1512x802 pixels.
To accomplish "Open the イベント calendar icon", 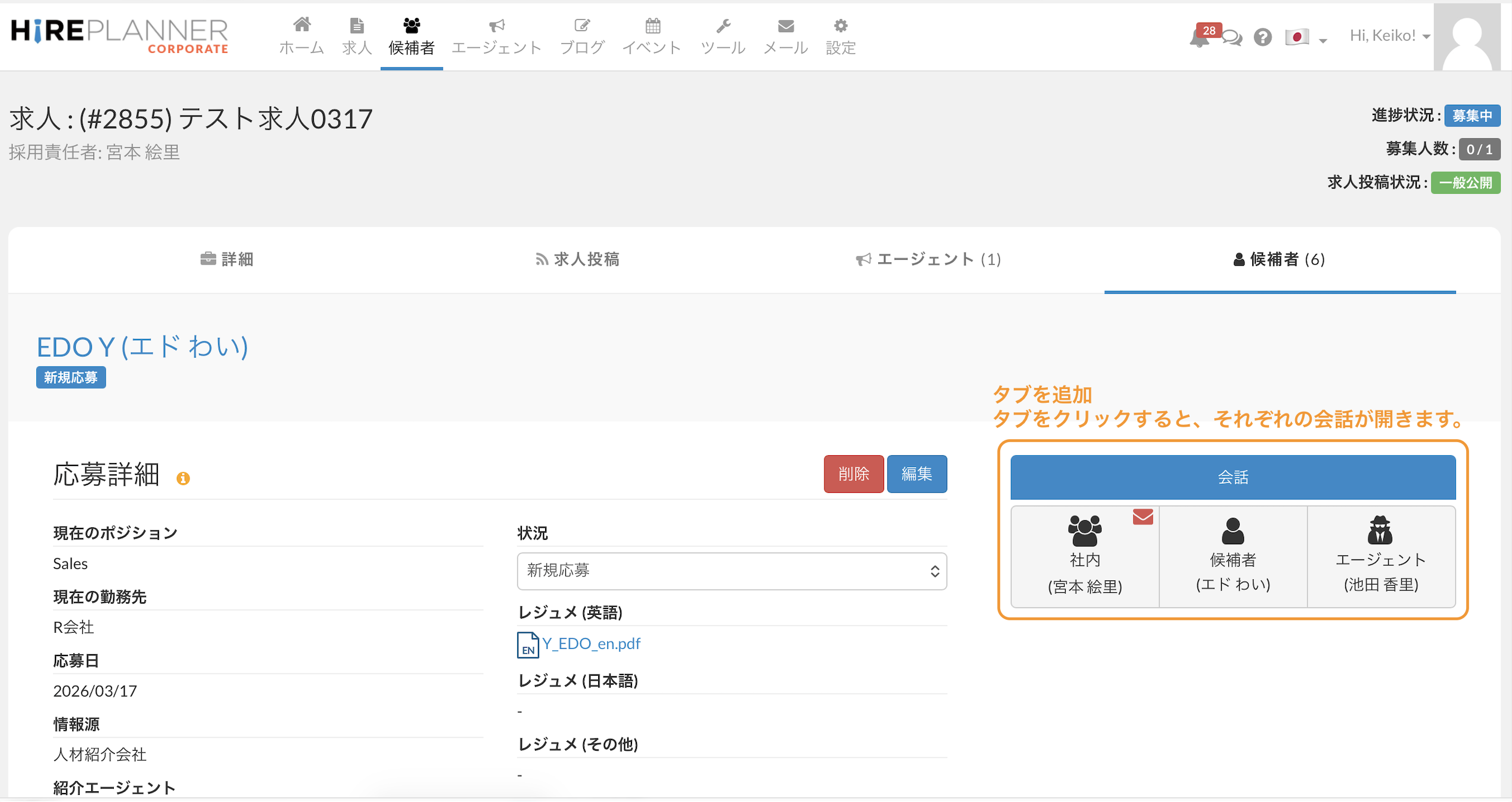I will (652, 26).
